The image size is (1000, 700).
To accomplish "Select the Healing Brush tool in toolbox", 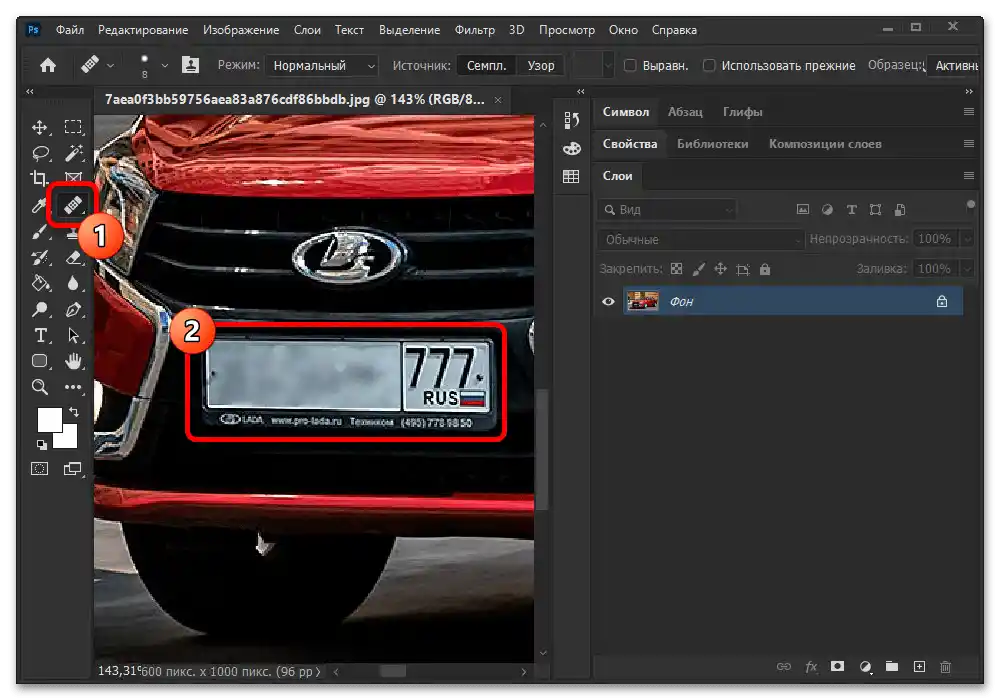I will (73, 205).
